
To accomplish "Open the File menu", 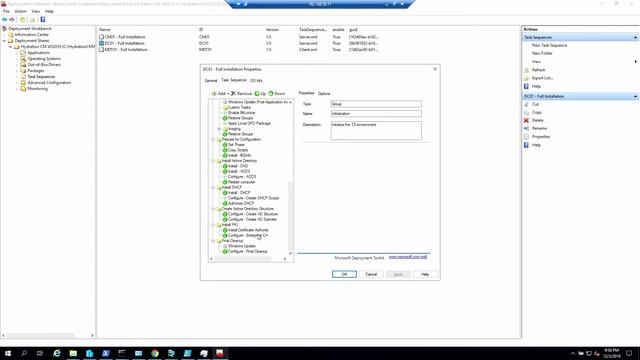I will [6, 11].
